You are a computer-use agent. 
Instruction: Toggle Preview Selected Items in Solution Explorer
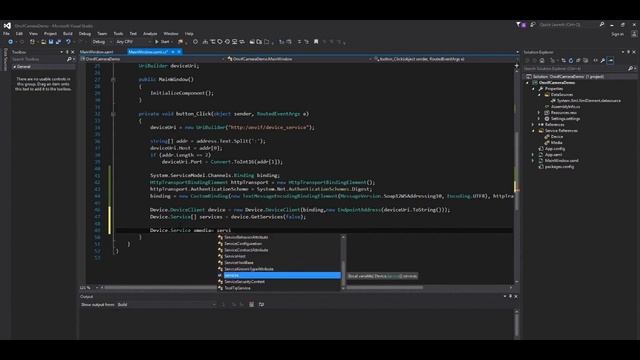pos(611,60)
